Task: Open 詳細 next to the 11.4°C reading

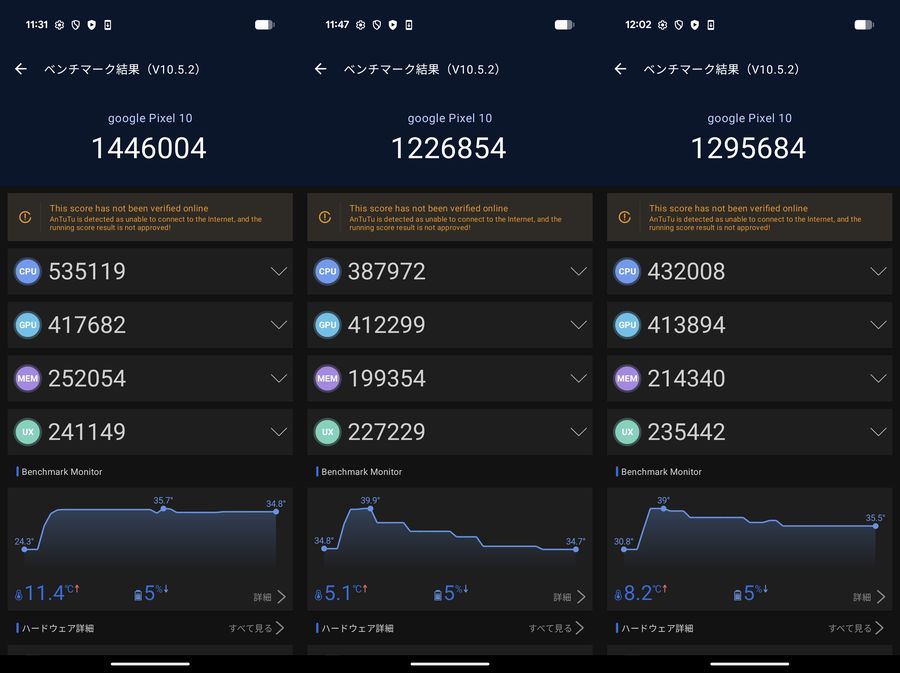Action: pyautogui.click(x=269, y=597)
